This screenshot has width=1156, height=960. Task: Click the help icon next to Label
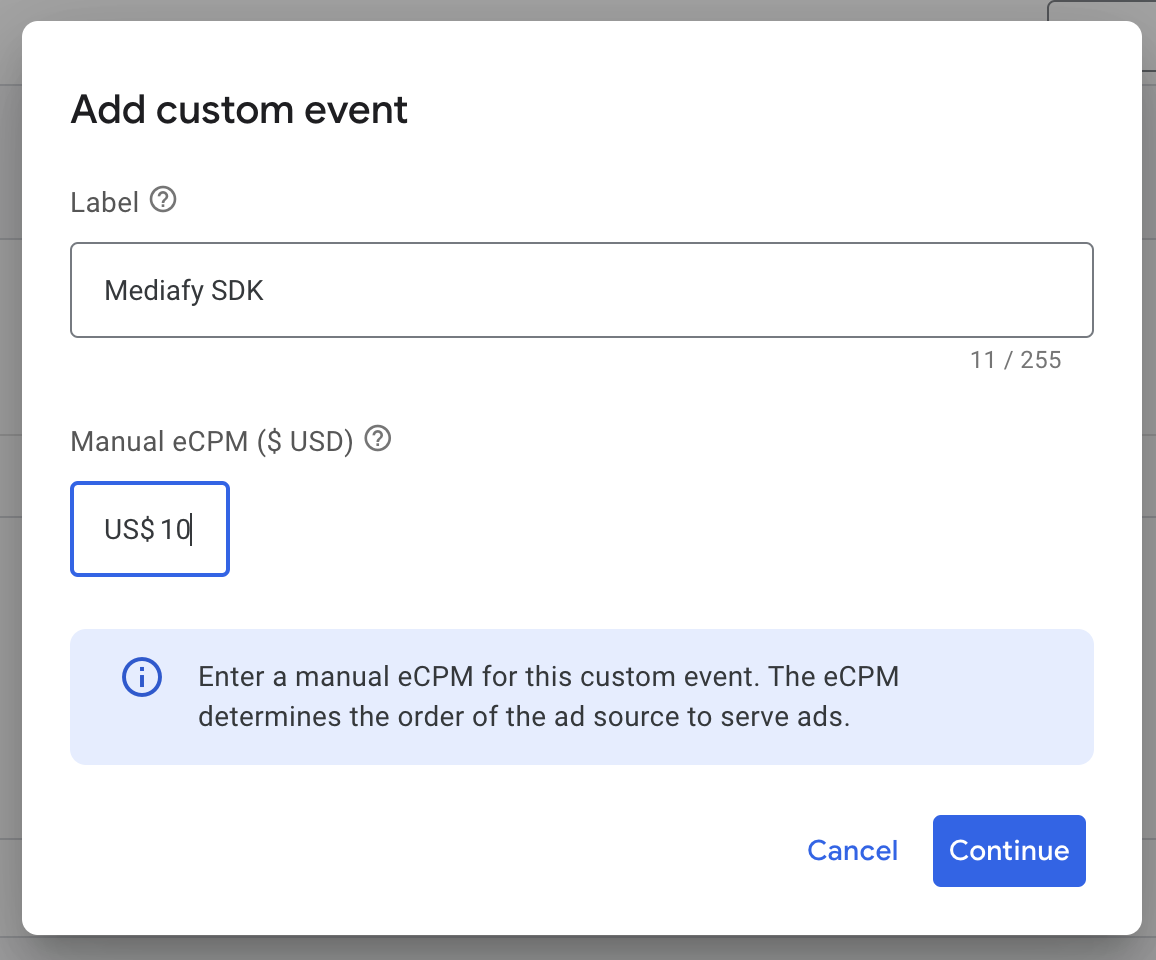click(163, 201)
